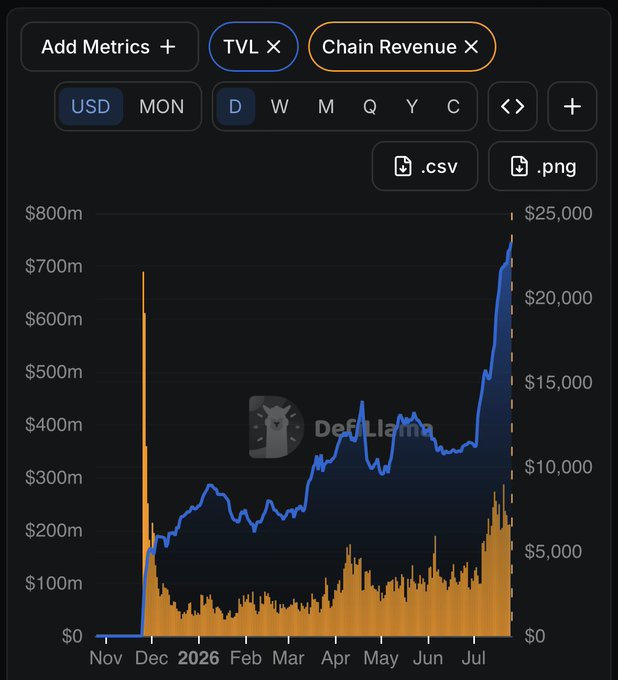Select the Chain Revenue metric chip

tap(402, 47)
